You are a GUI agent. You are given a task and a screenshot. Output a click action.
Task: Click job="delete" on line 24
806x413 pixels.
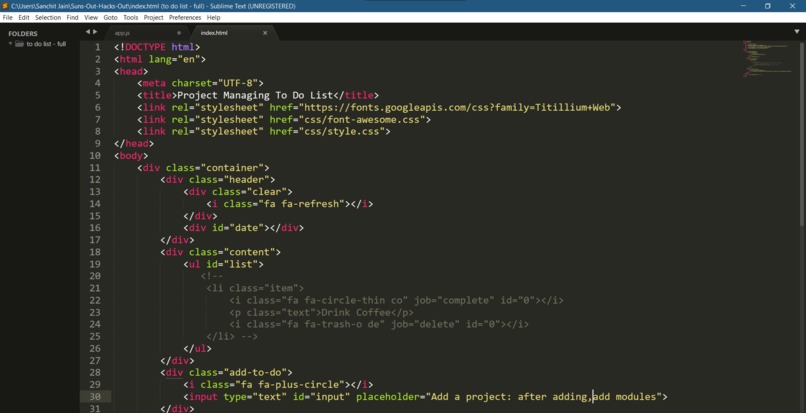tap(425, 325)
